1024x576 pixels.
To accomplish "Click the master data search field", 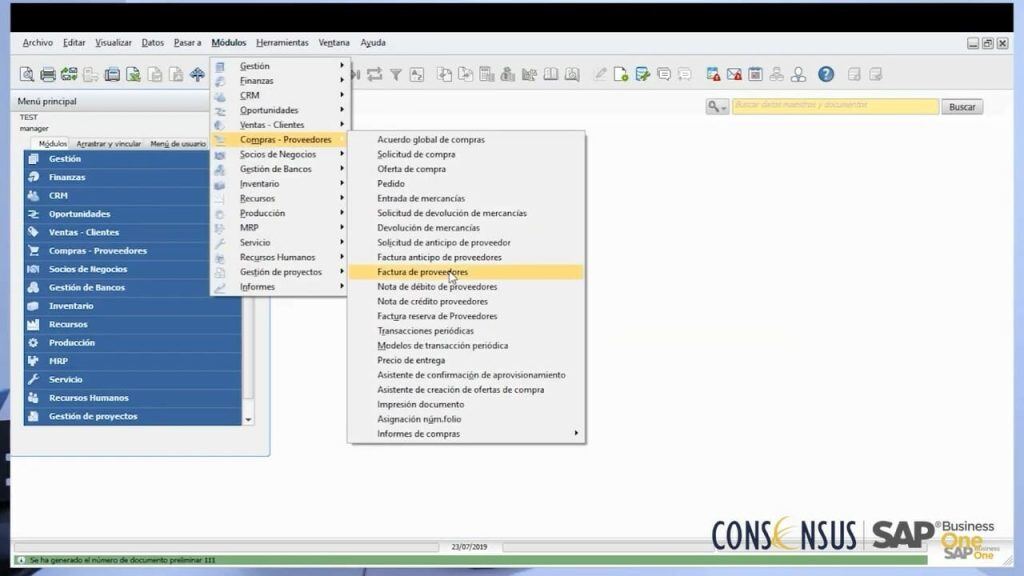I will [835, 106].
